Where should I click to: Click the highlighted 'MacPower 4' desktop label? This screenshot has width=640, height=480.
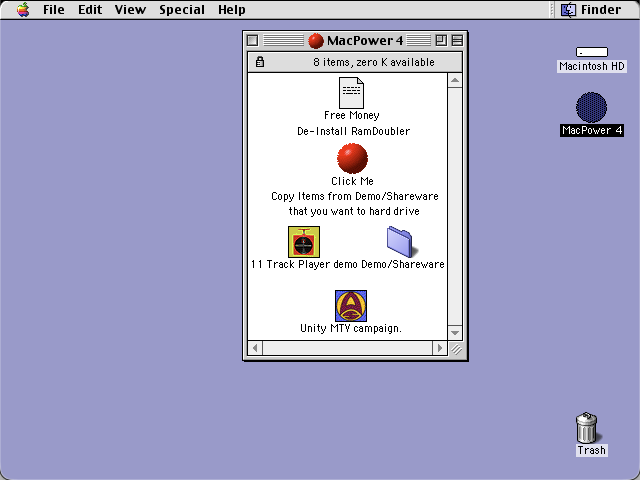click(592, 130)
